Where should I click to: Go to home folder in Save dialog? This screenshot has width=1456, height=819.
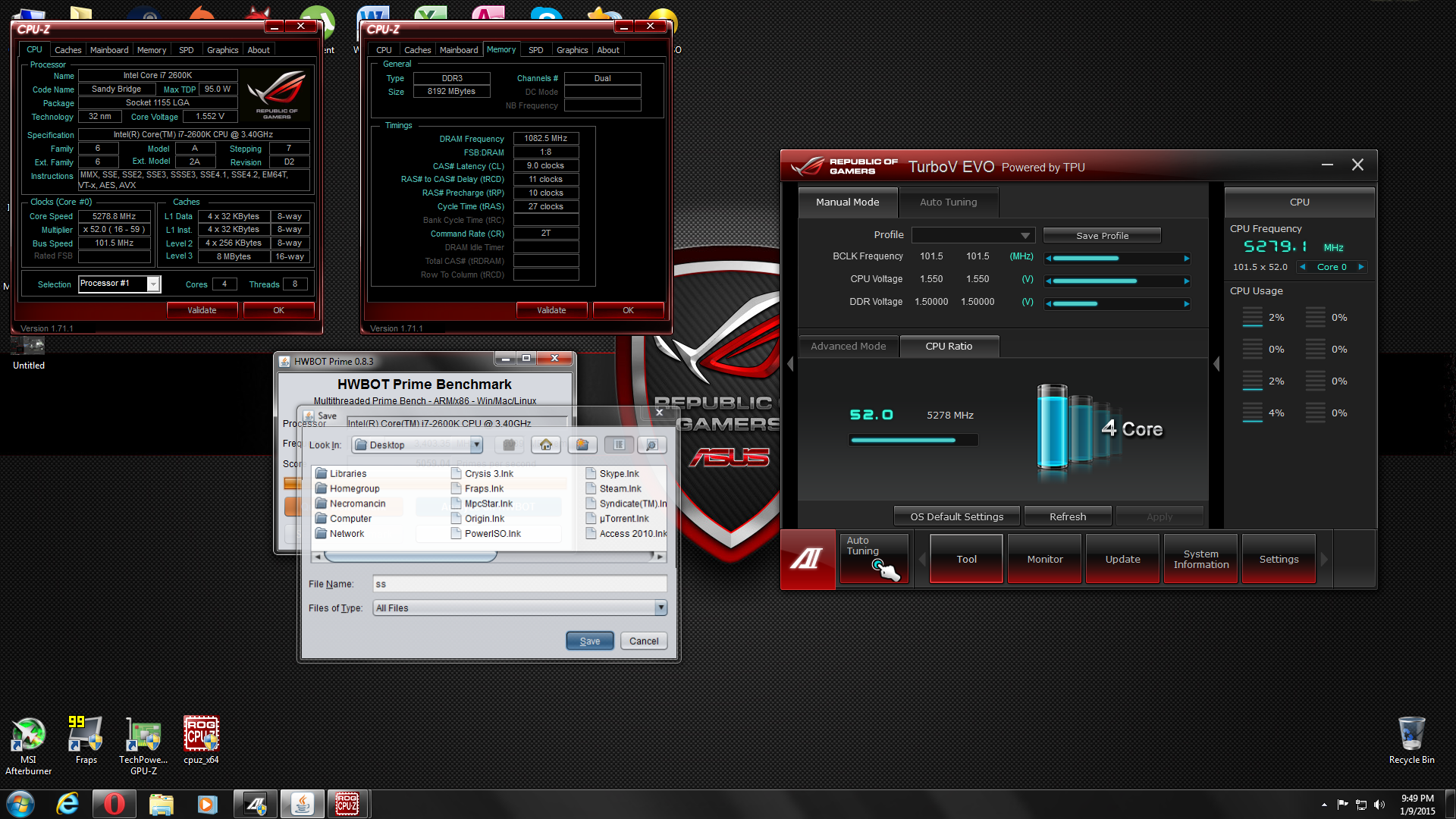click(x=546, y=445)
